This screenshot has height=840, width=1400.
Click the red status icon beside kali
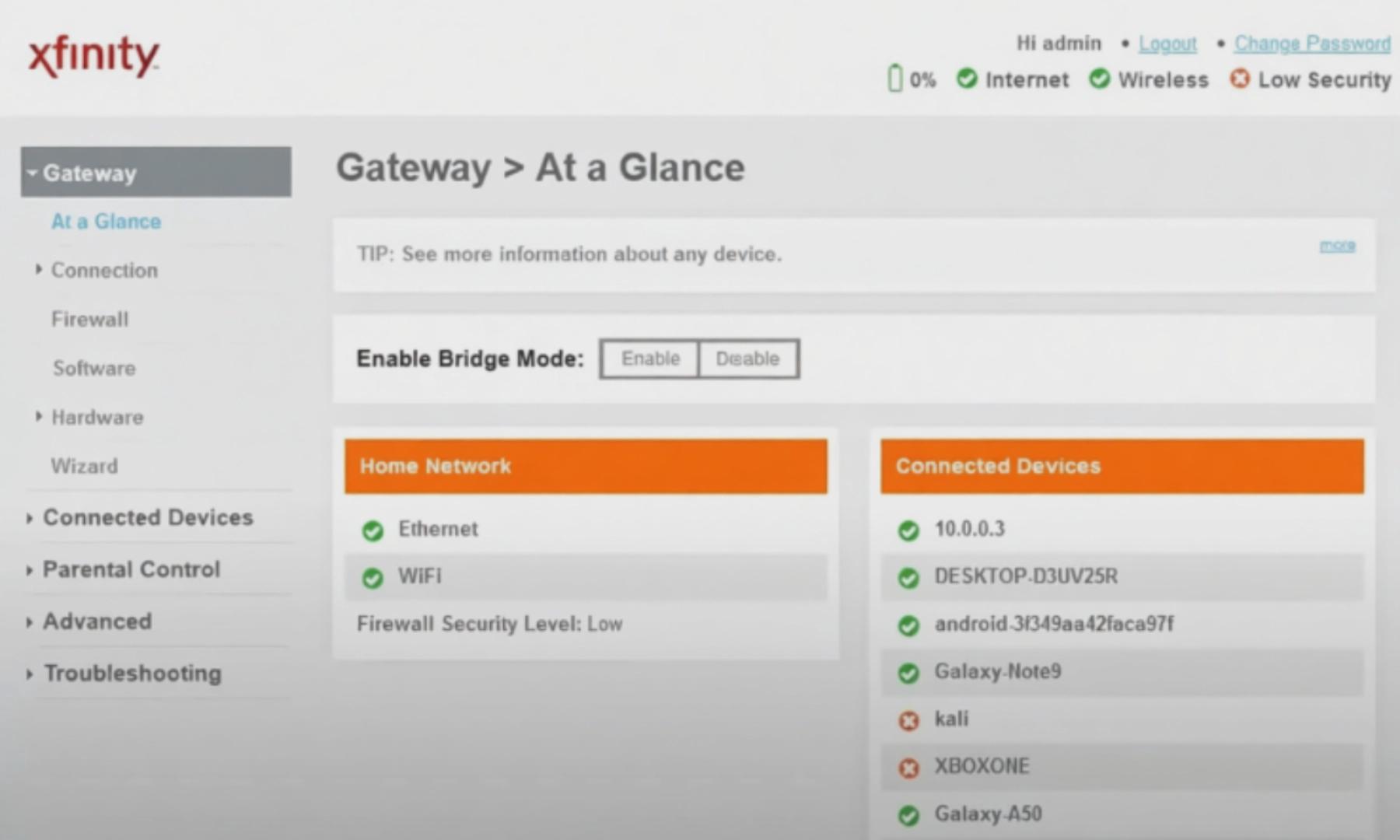908,720
